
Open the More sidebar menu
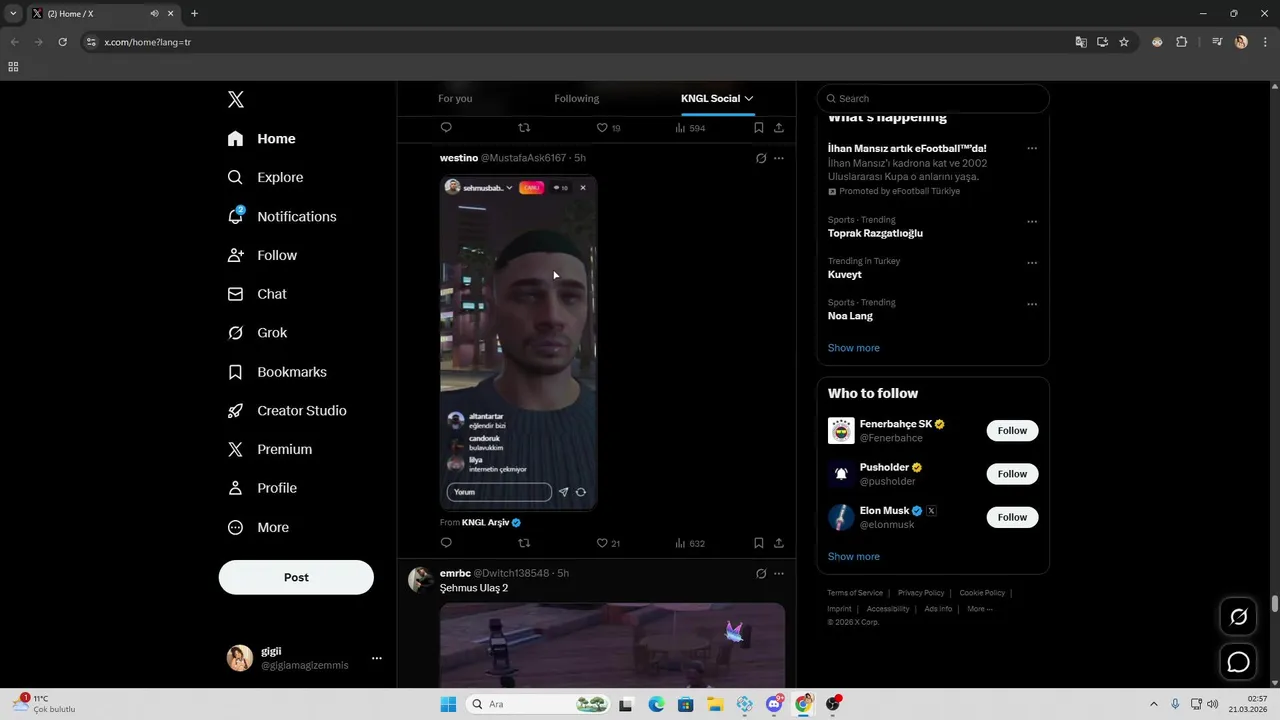(258, 527)
